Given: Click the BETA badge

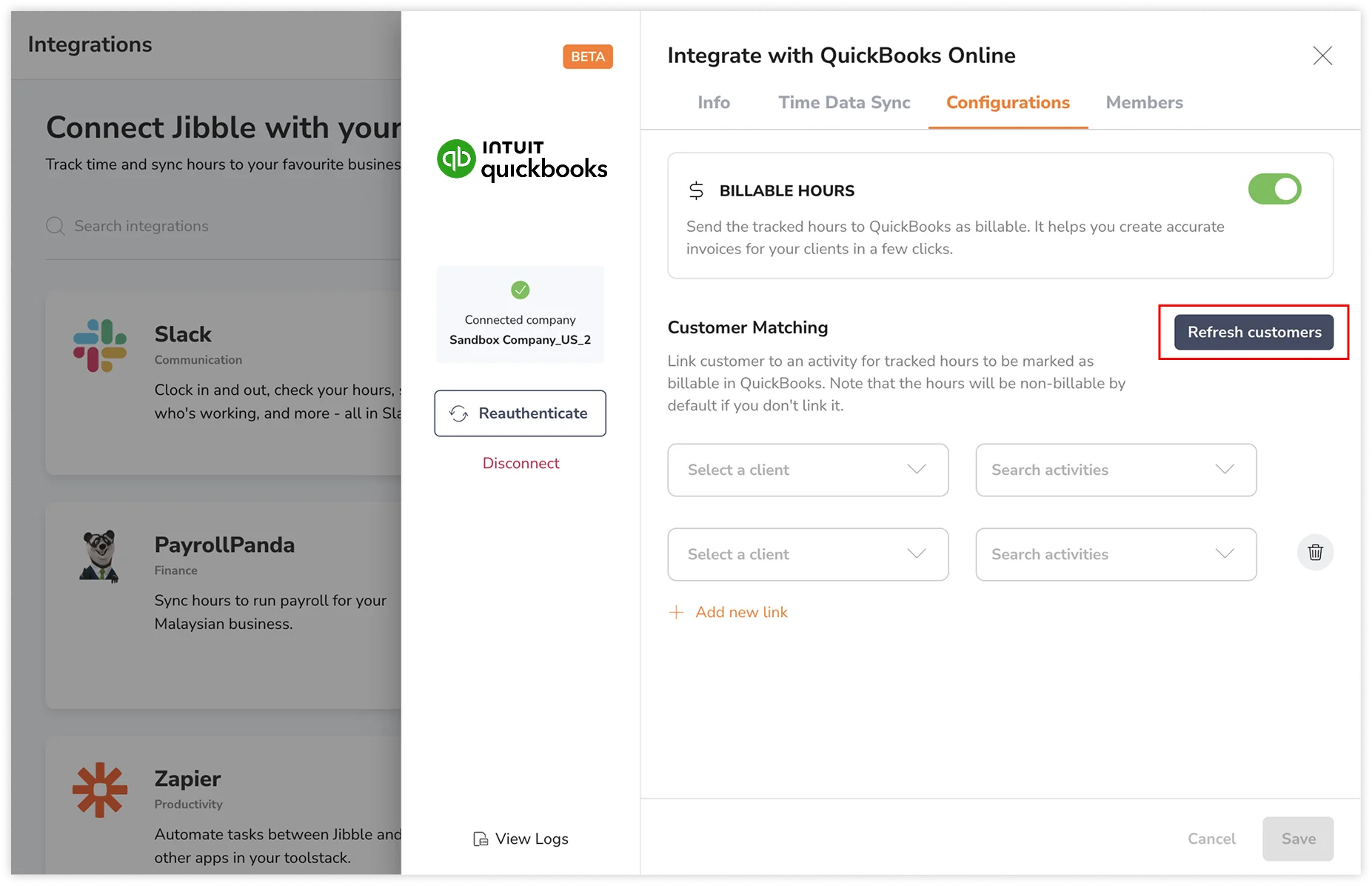Looking at the screenshot, I should pos(588,57).
